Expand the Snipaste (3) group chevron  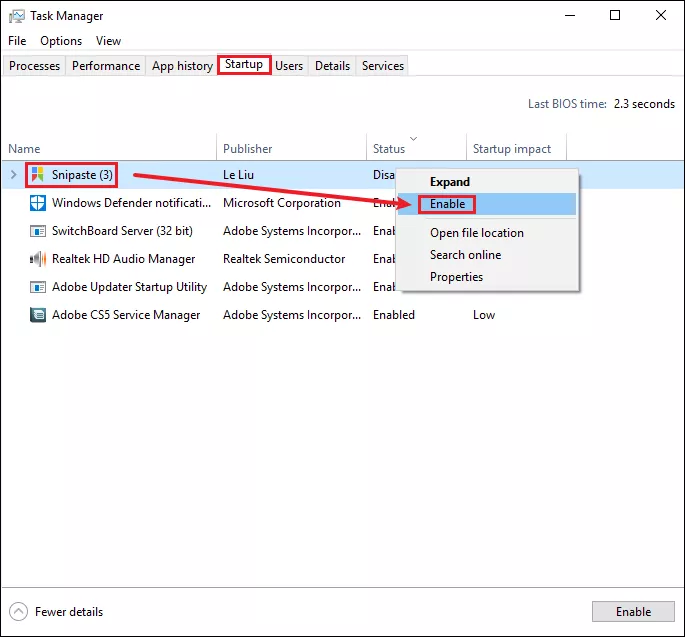(x=14, y=175)
